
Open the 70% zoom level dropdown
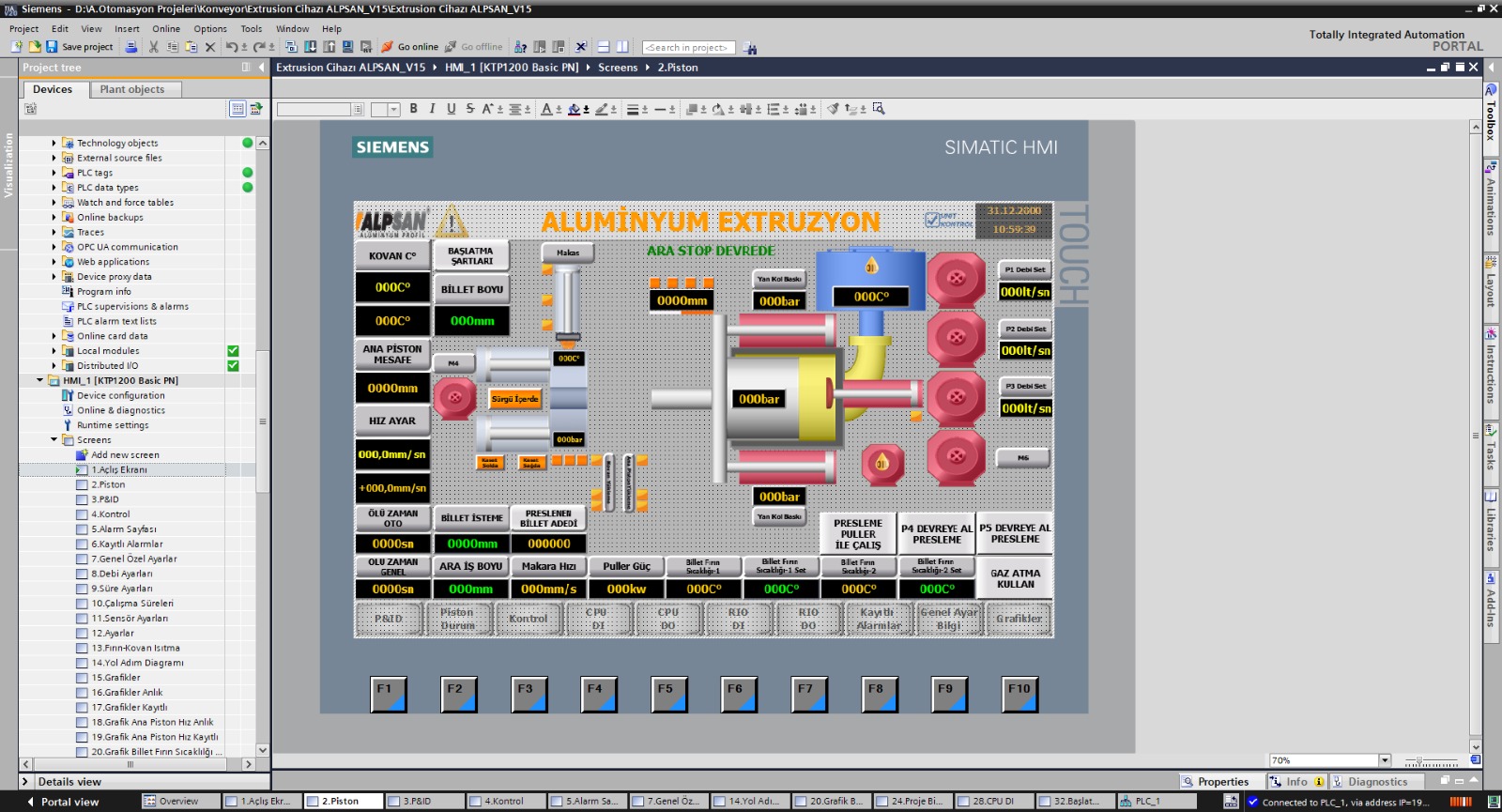pyautogui.click(x=1385, y=760)
